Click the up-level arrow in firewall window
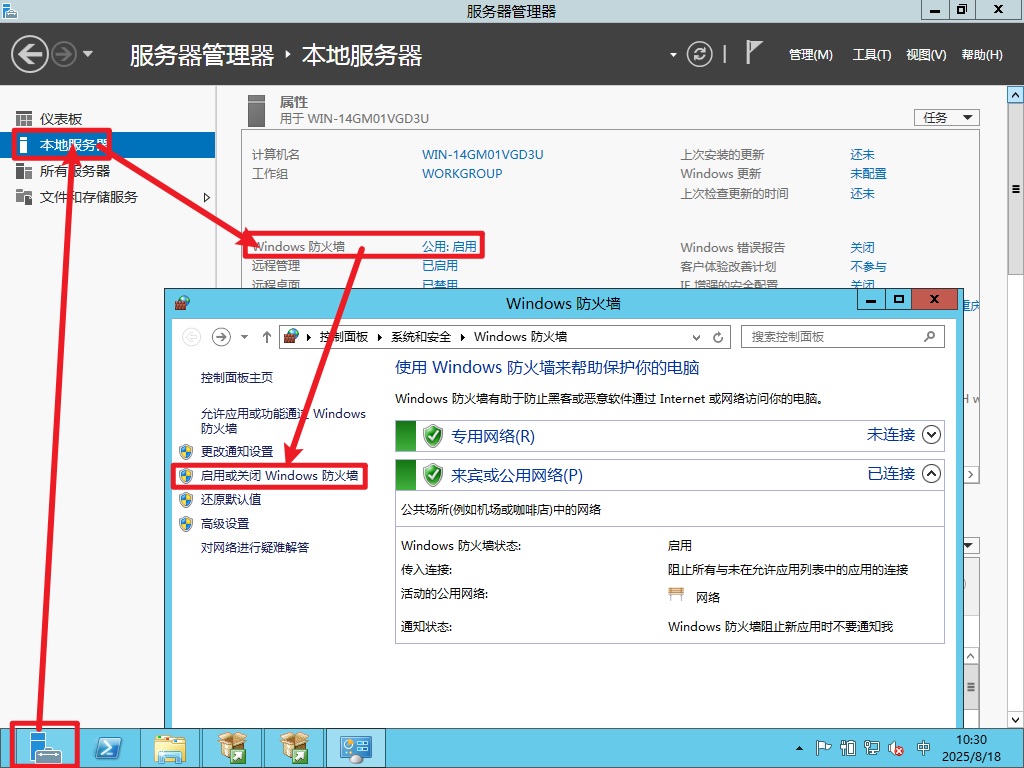1024x768 pixels. (266, 337)
